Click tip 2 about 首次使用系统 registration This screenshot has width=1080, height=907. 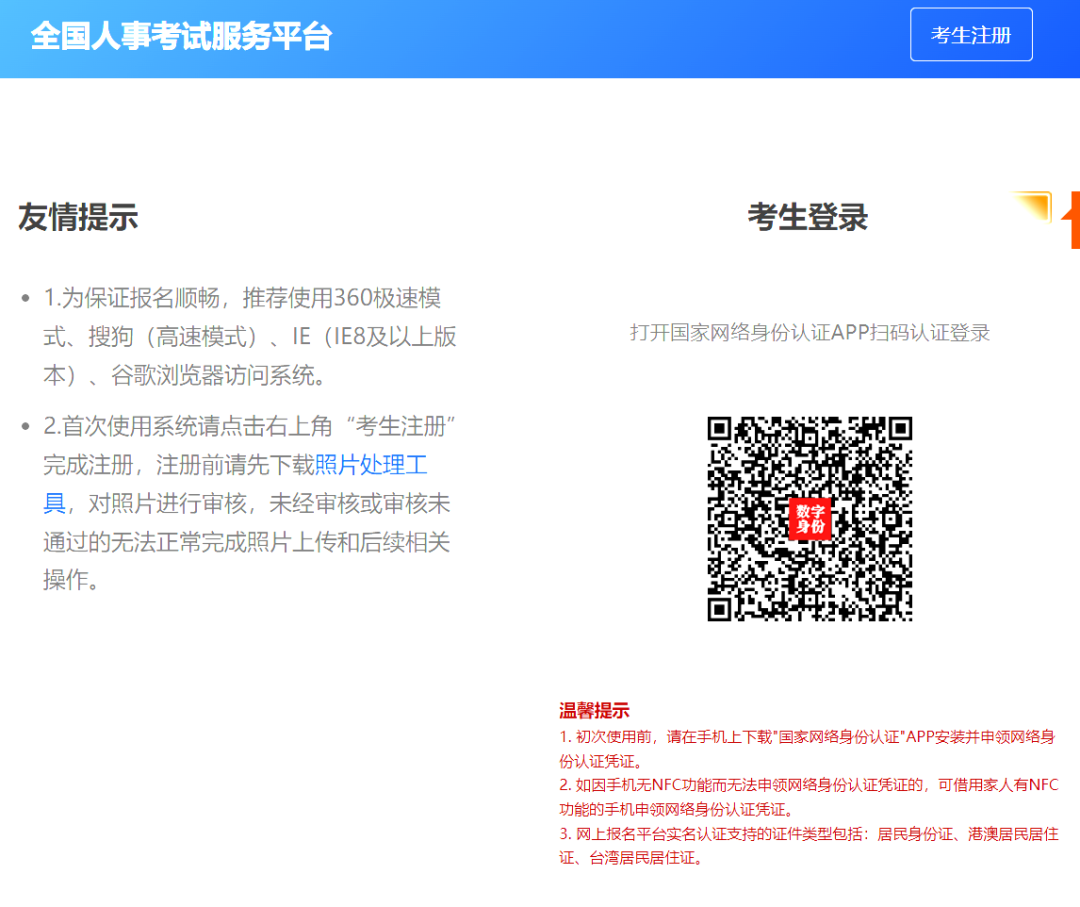[249, 503]
